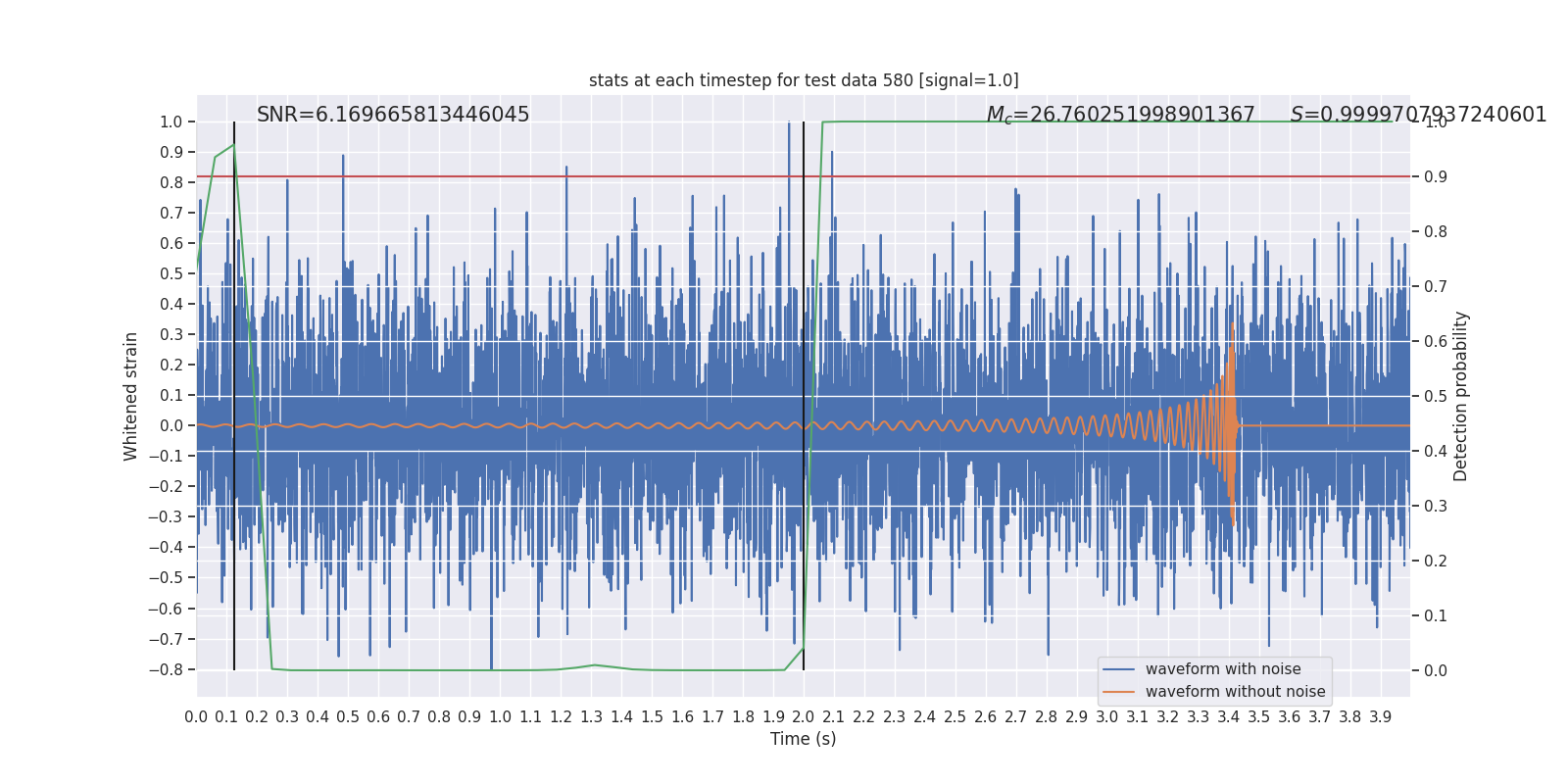Image resolution: width=1568 pixels, height=784 pixels.
Task: Click the Whitened strain tick label −0.8
Action: click(166, 670)
